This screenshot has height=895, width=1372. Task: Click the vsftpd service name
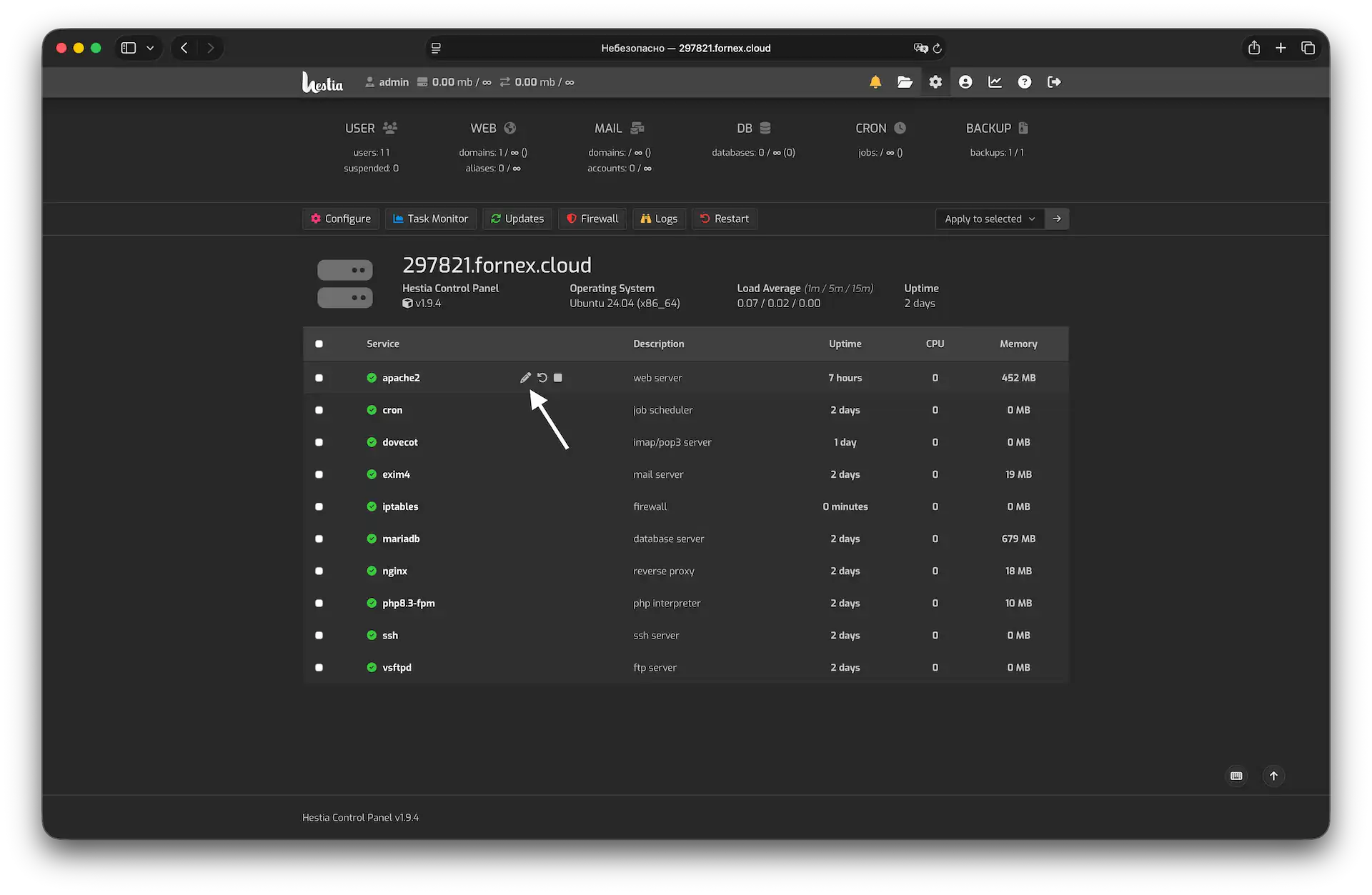pyautogui.click(x=397, y=667)
